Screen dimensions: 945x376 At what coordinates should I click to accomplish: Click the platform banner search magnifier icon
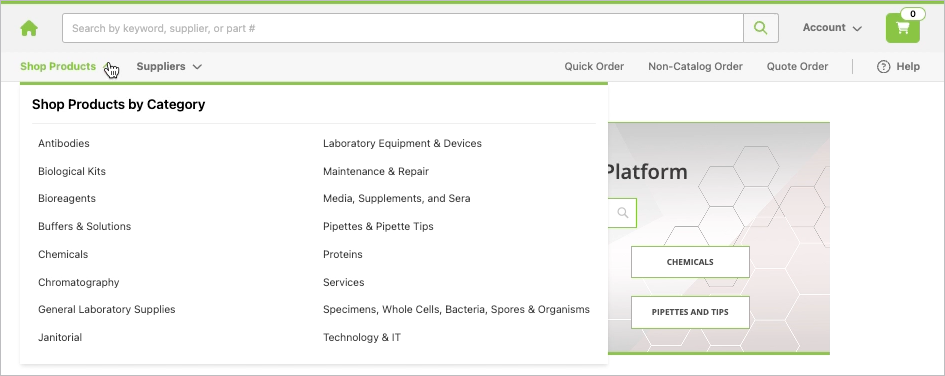[x=623, y=213]
